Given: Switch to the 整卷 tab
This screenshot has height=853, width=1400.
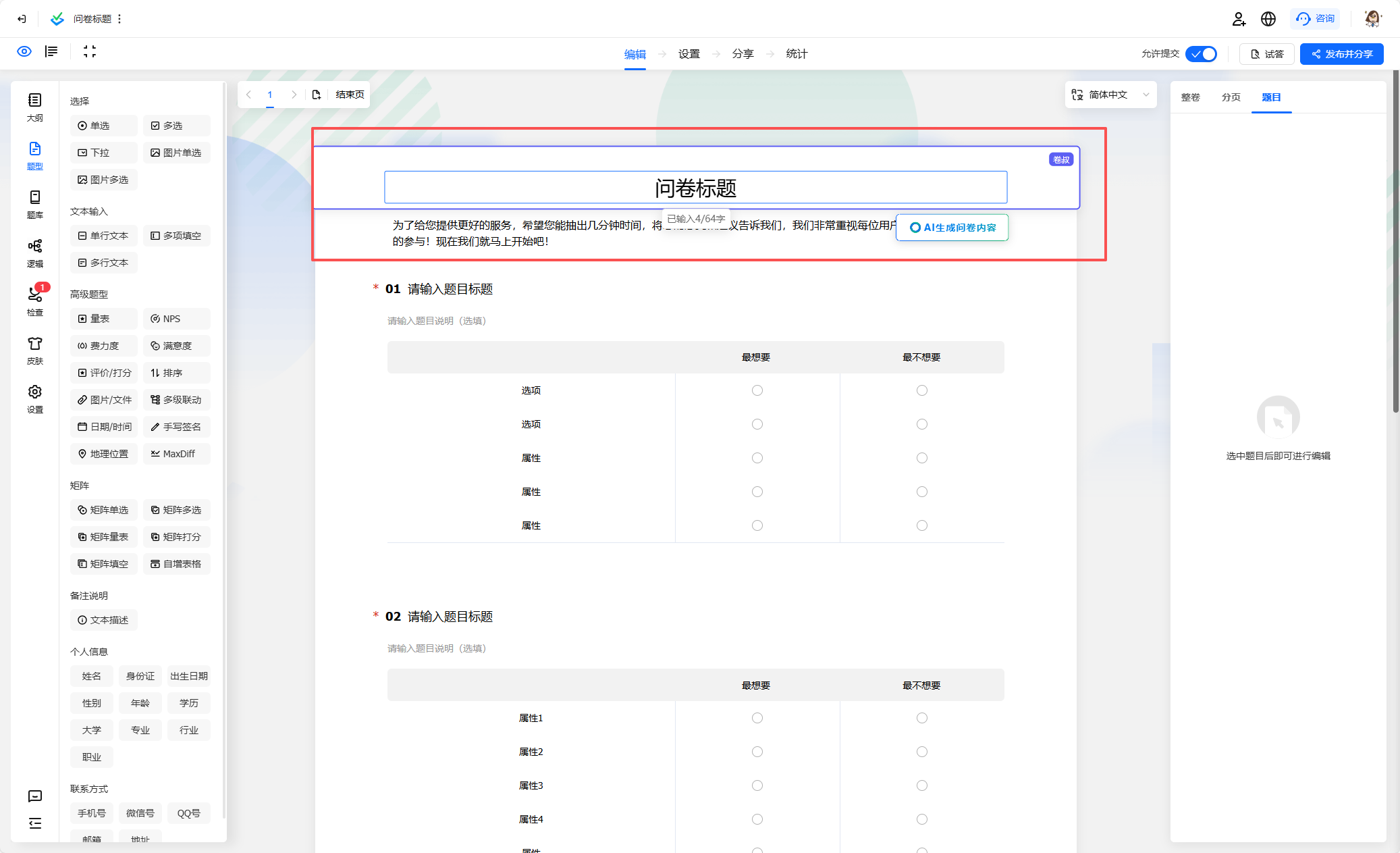Looking at the screenshot, I should (x=1190, y=97).
